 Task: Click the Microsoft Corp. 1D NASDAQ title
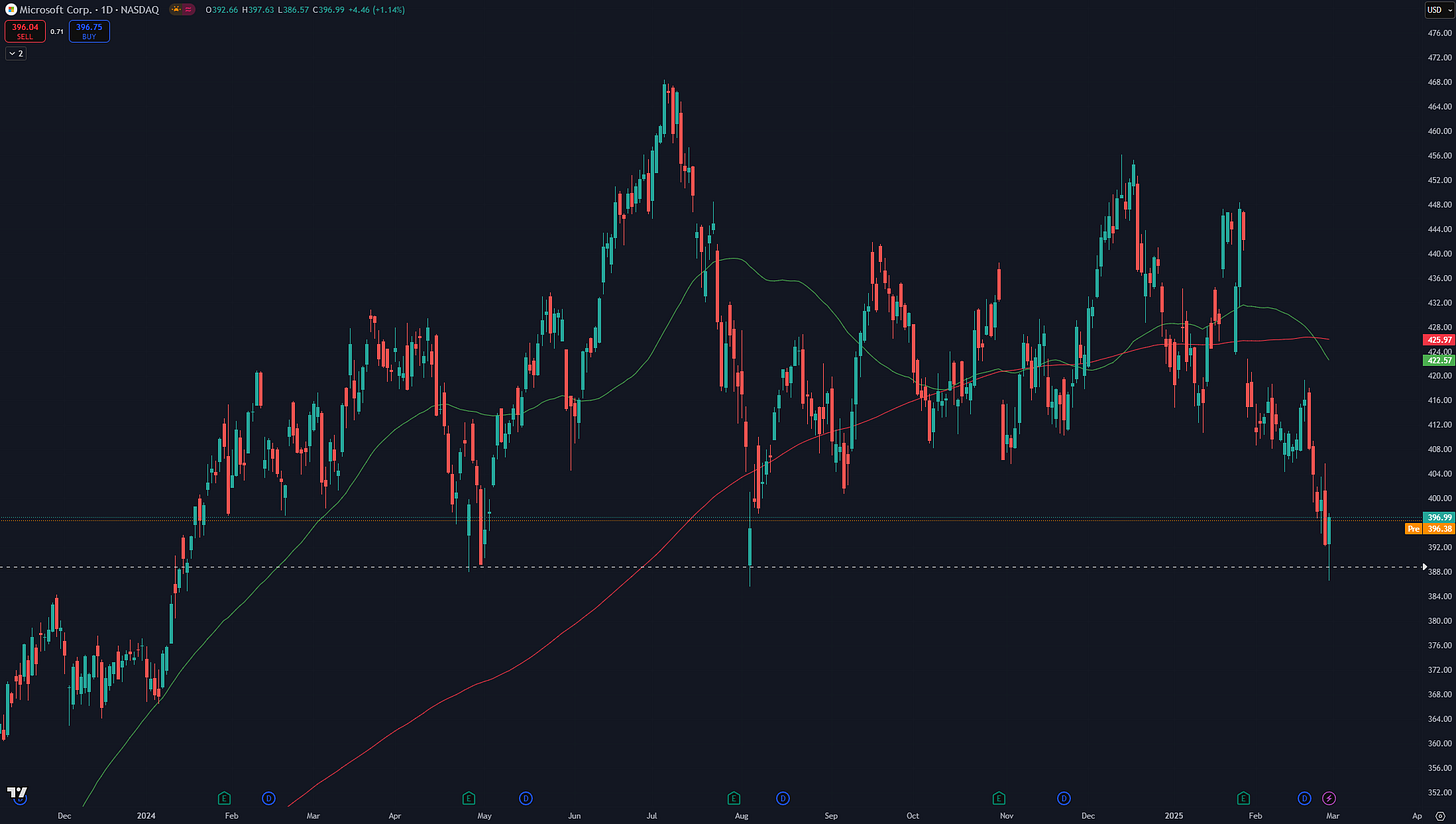pos(89,9)
